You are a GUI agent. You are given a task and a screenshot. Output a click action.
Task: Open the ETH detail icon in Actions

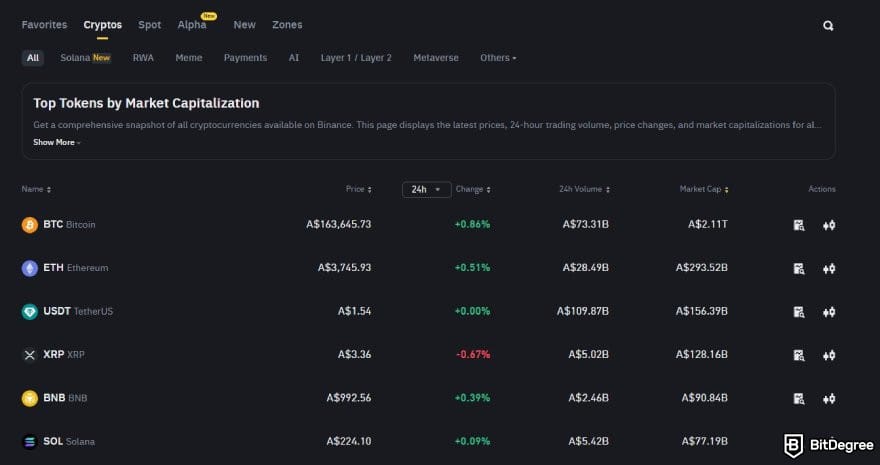[x=799, y=269]
